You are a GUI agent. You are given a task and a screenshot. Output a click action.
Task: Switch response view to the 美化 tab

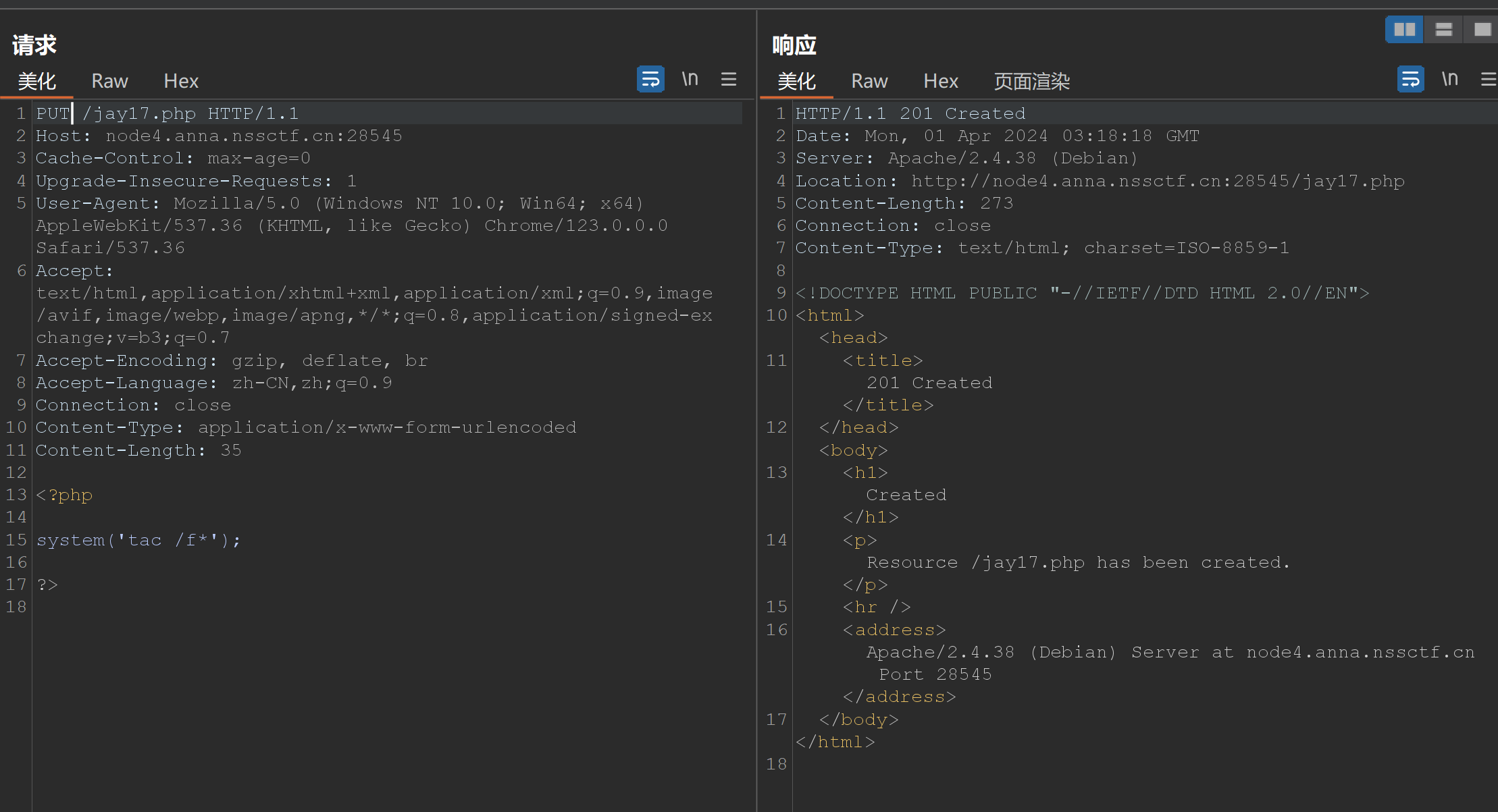click(x=797, y=81)
